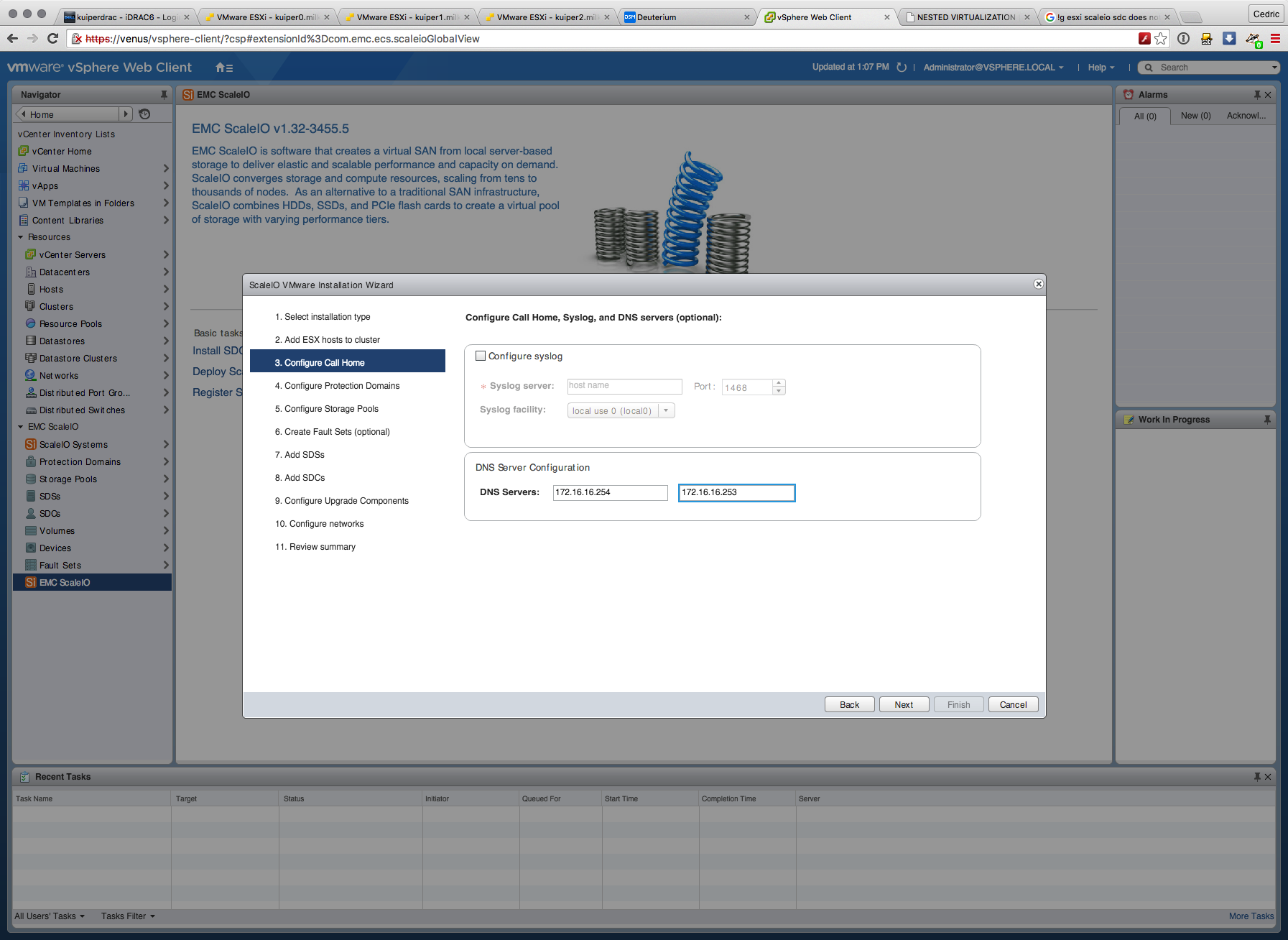
Task: Increase the syslog port with the stepper
Action: [779, 383]
